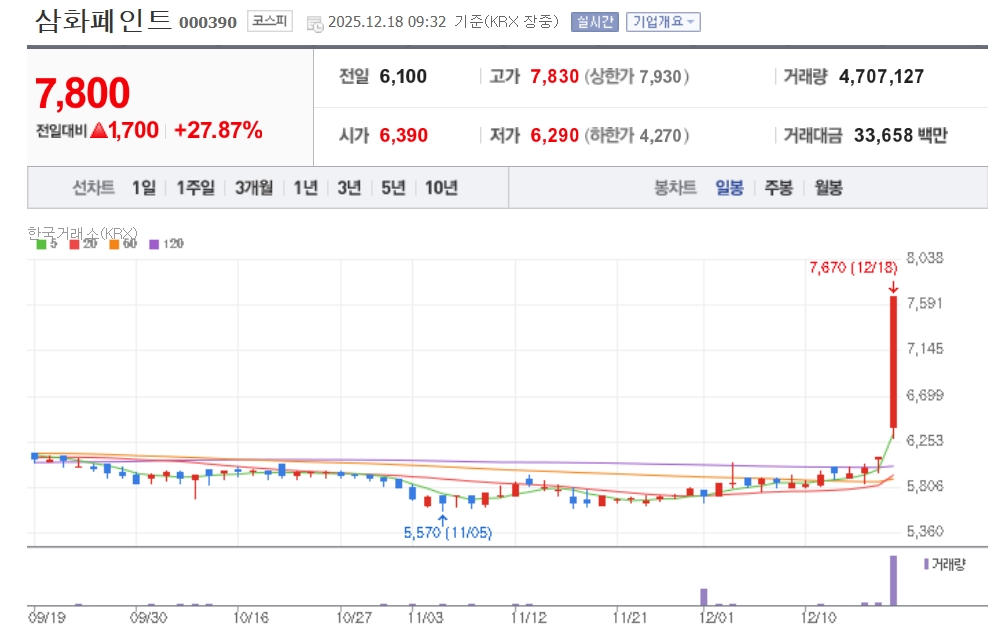
Task: Select the 1일 line chart period
Action: [144, 187]
